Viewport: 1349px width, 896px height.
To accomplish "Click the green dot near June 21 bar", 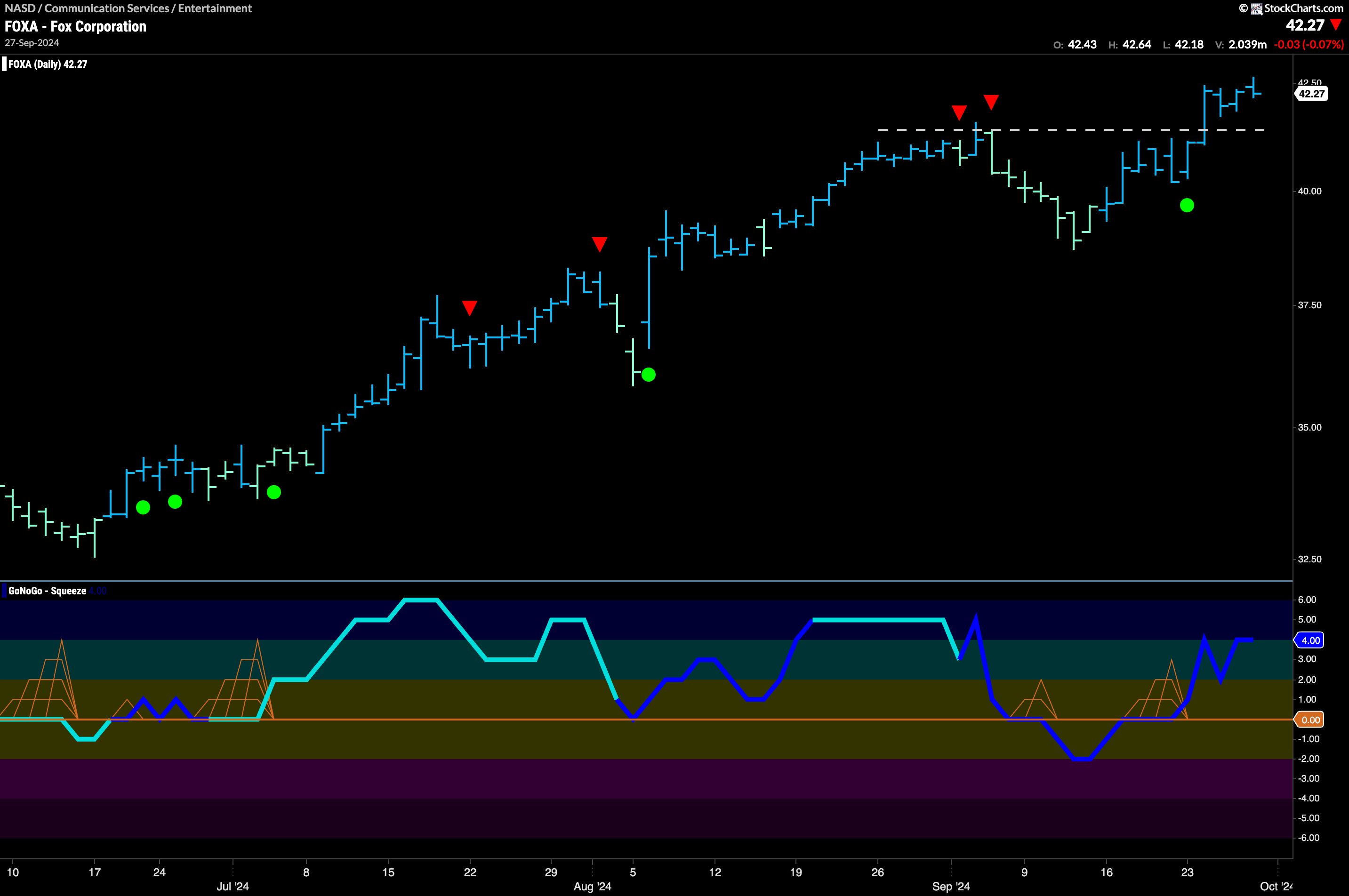I will click(143, 507).
